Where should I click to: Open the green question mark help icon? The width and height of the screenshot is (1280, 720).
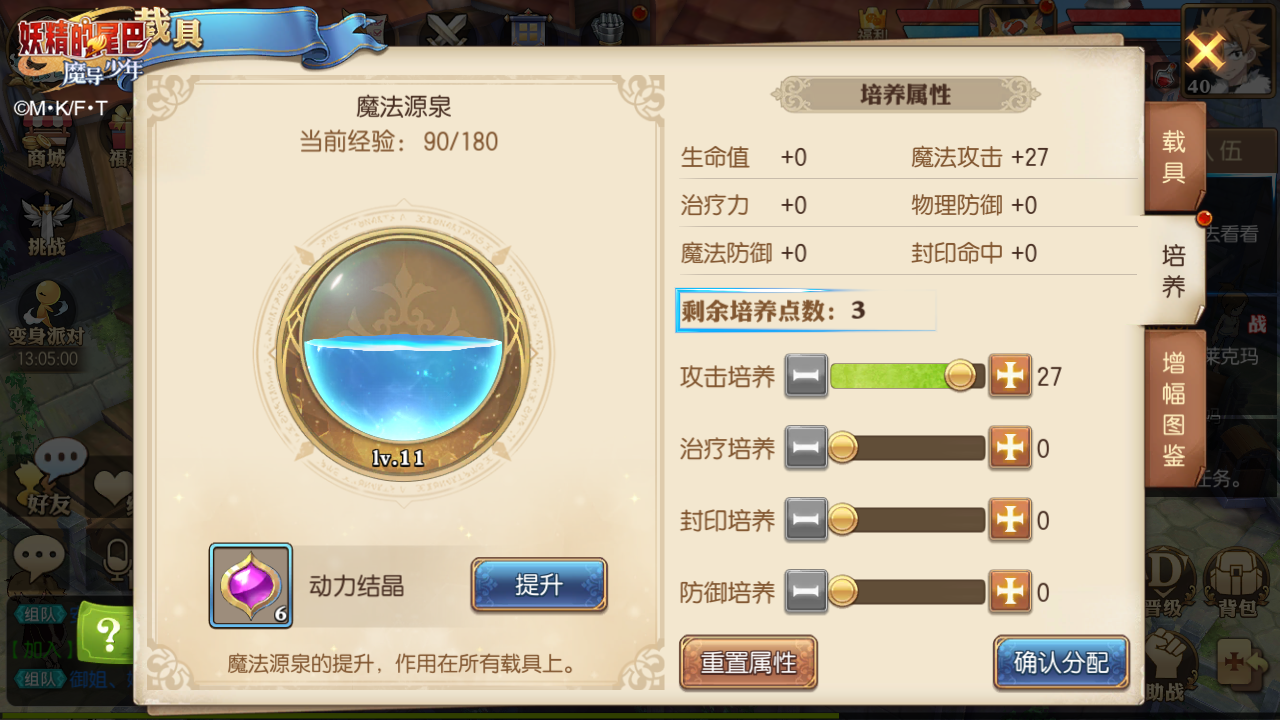pos(109,632)
